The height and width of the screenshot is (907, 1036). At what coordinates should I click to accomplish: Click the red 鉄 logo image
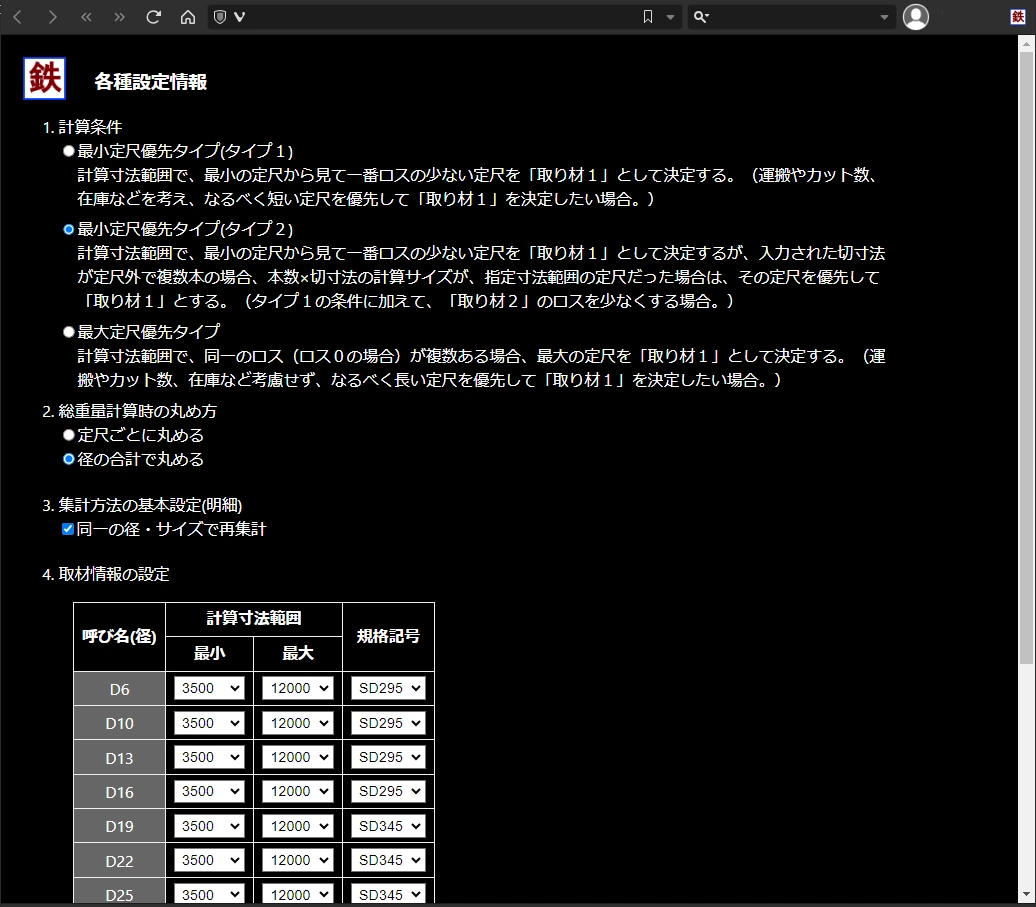45,79
